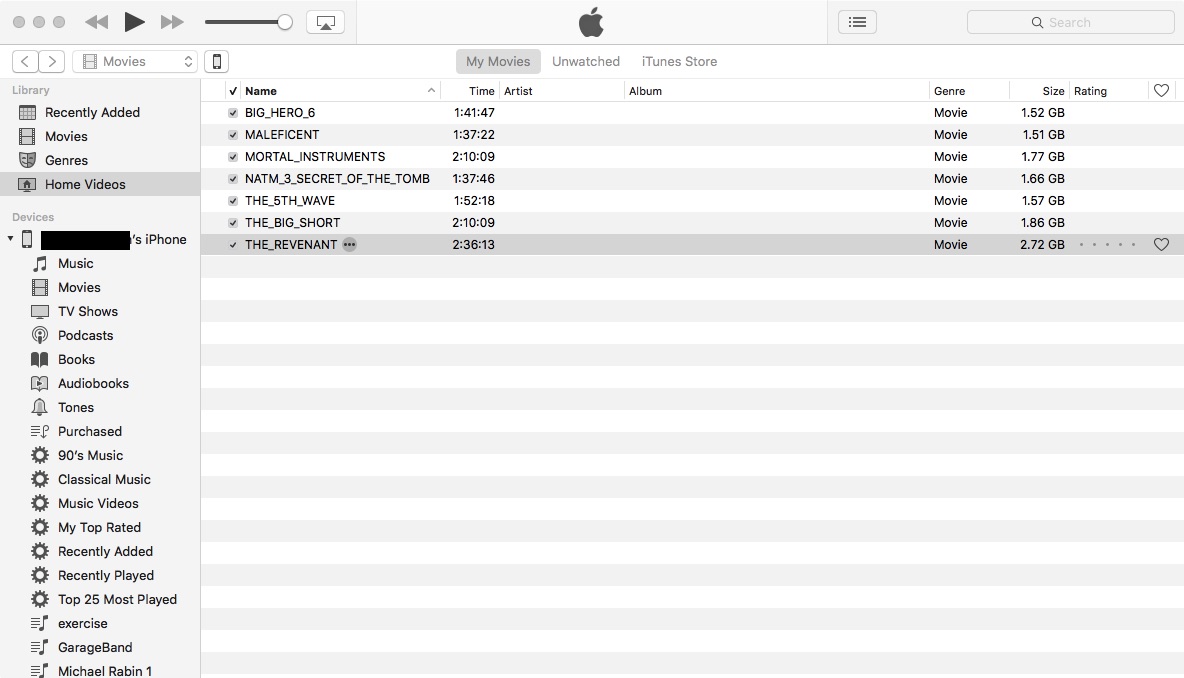Open device's Recently Added smart playlist
This screenshot has height=678, width=1184.
pyautogui.click(x=100, y=552)
